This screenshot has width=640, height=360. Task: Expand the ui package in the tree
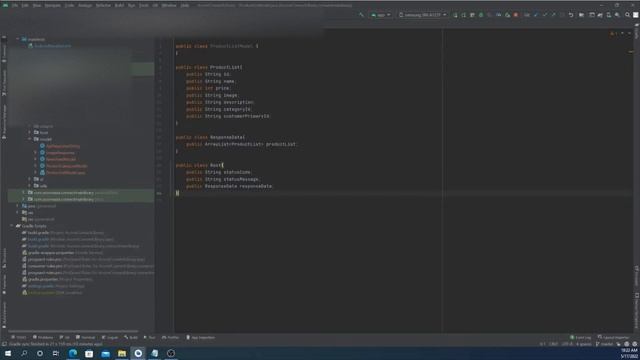click(x=30, y=179)
